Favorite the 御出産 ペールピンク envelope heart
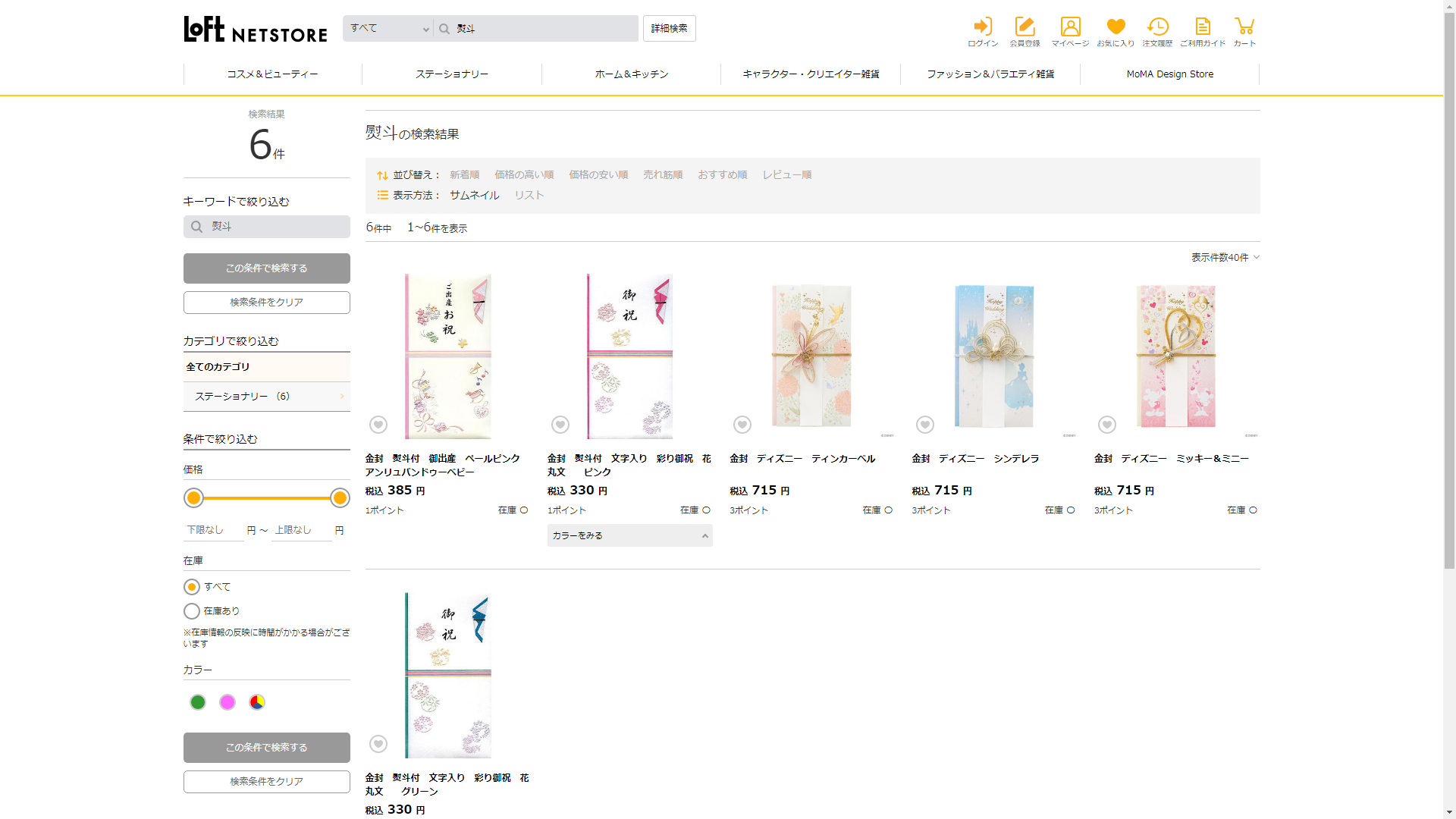Screen dimensions: 1456x819 378,425
